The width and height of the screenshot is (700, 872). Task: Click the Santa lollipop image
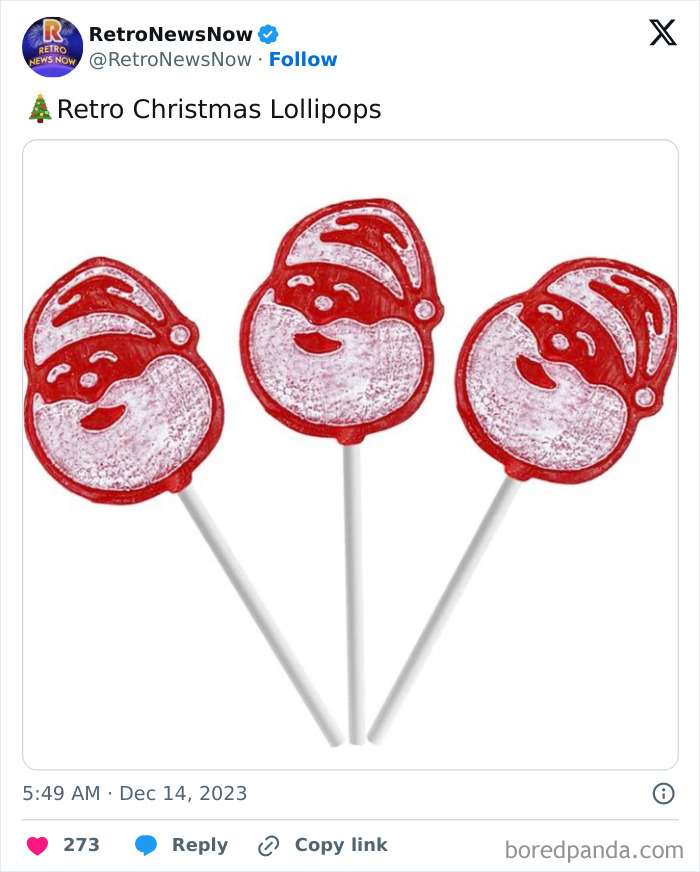pos(350,450)
